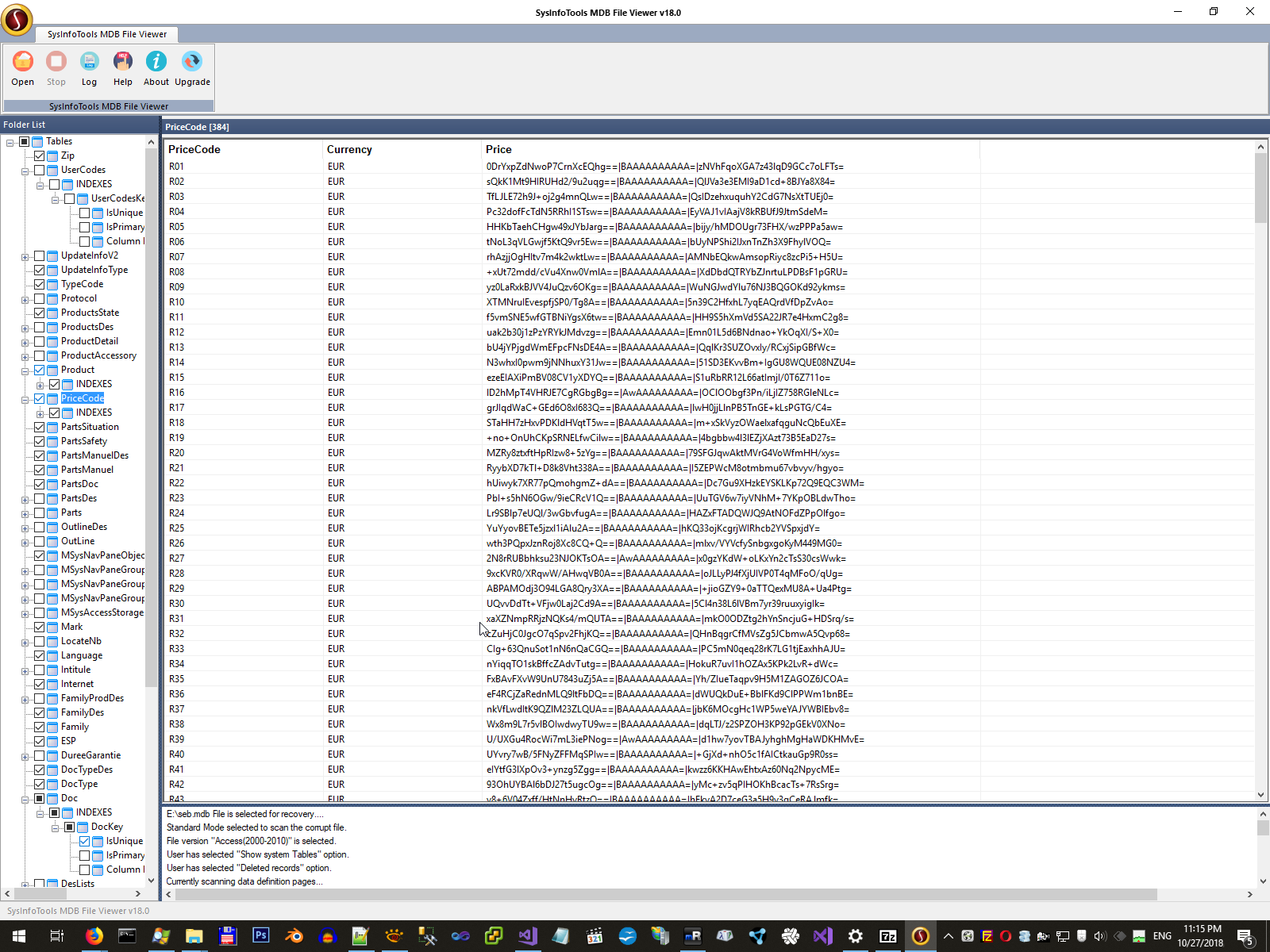The image size is (1270, 952).
Task: Click the SysInfoTools logo in the title bar
Action: [x=17, y=19]
